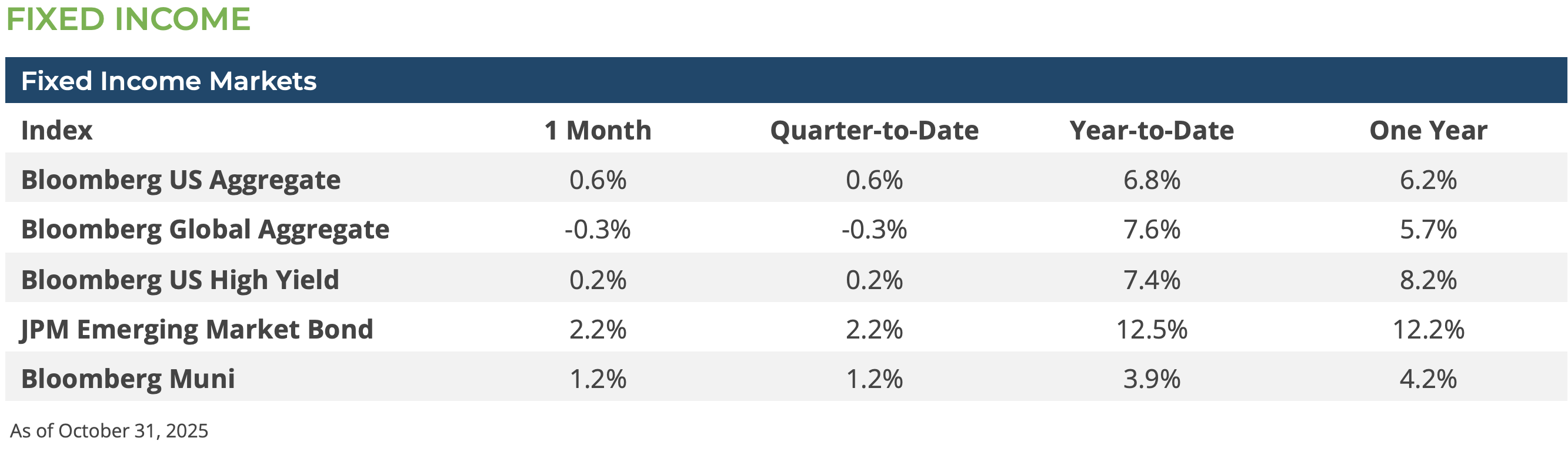Select US High Yield One Year value 8.2%
Image resolution: width=1568 pixels, height=451 pixels.
click(x=1428, y=280)
